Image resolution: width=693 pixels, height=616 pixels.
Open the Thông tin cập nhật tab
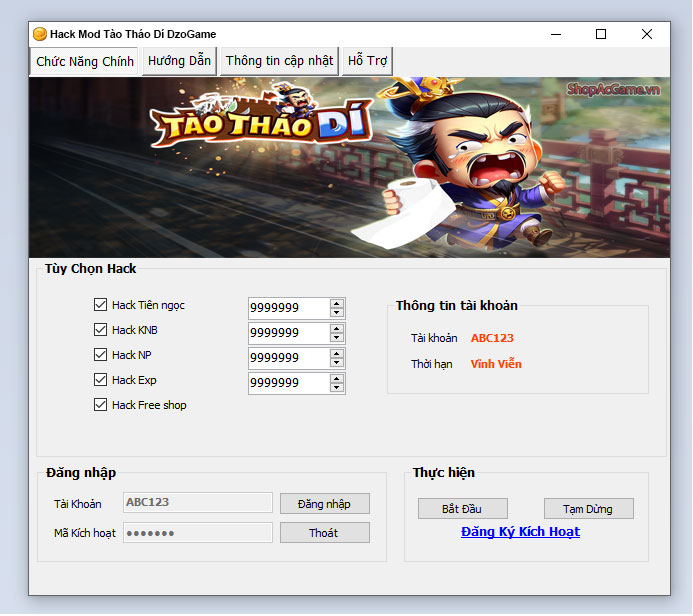[279, 61]
